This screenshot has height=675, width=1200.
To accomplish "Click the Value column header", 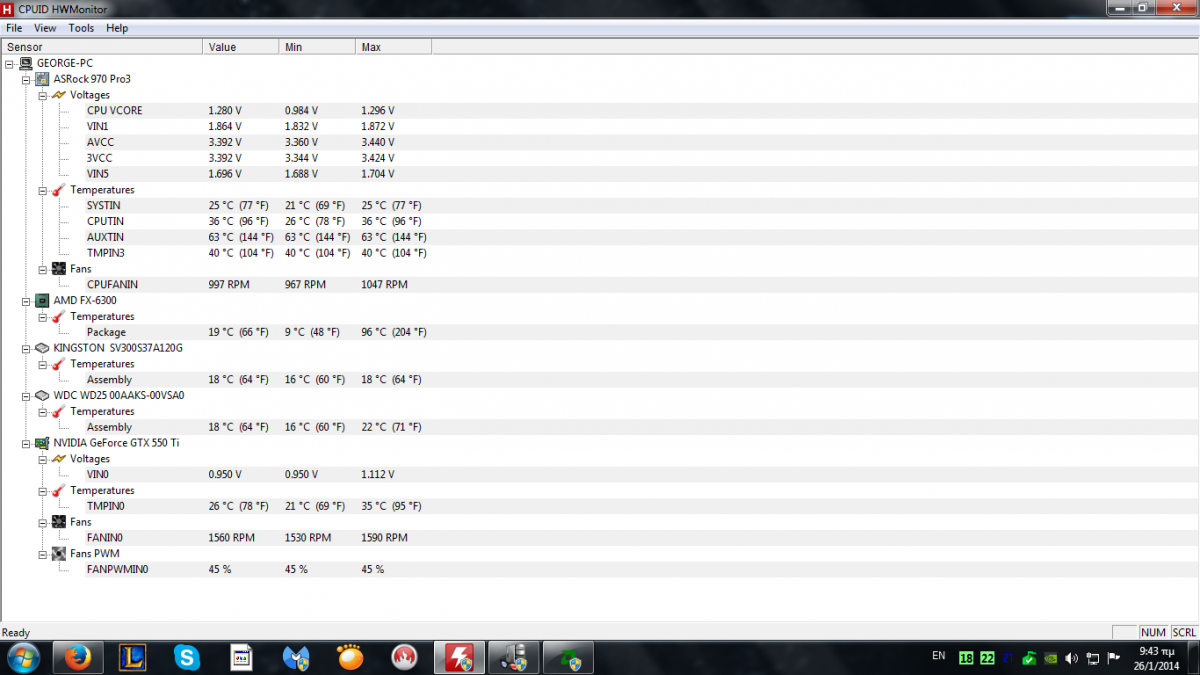I will pos(241,47).
